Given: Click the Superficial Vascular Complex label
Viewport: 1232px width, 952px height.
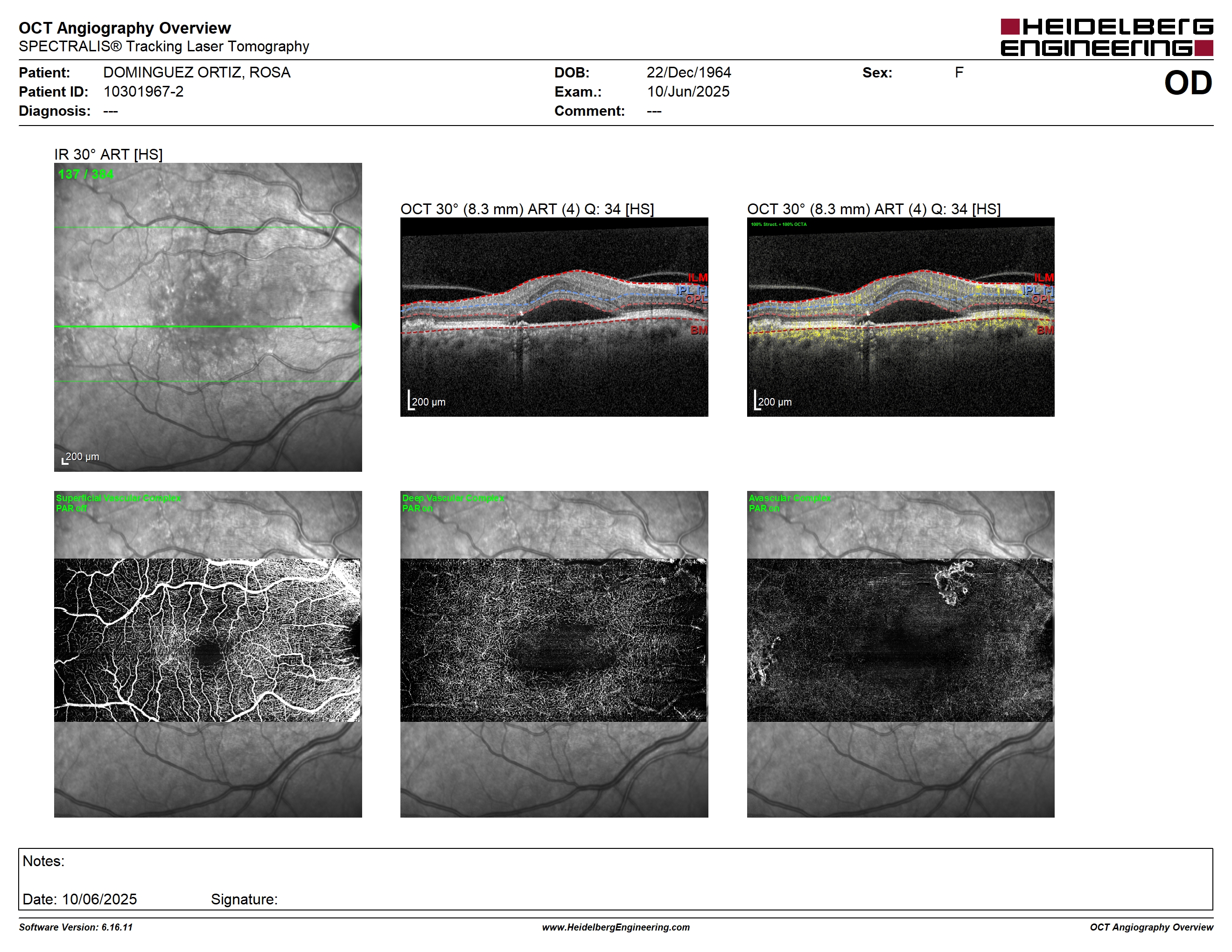Looking at the screenshot, I should point(119,498).
